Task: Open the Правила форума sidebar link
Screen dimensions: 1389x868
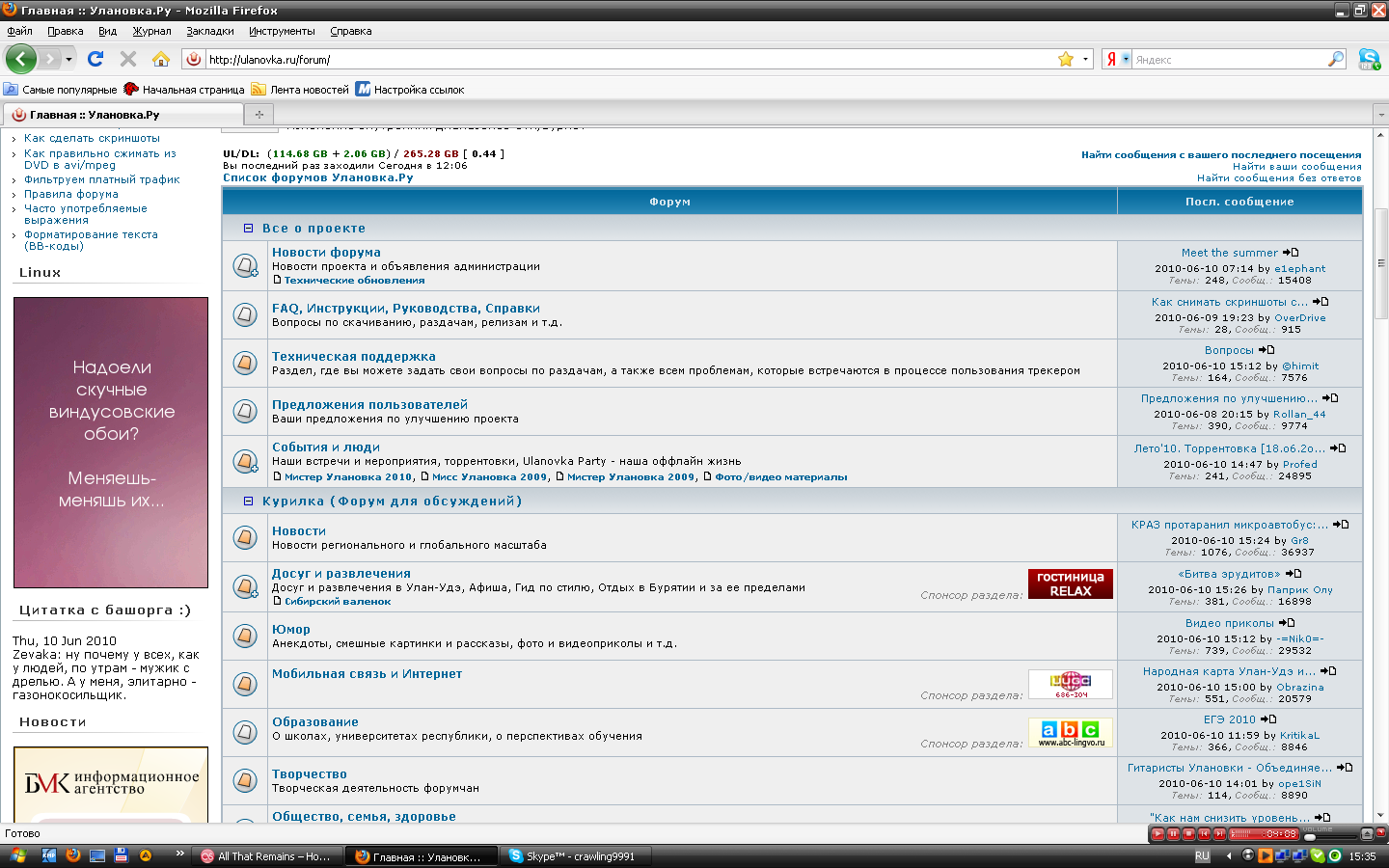Action: pos(71,194)
